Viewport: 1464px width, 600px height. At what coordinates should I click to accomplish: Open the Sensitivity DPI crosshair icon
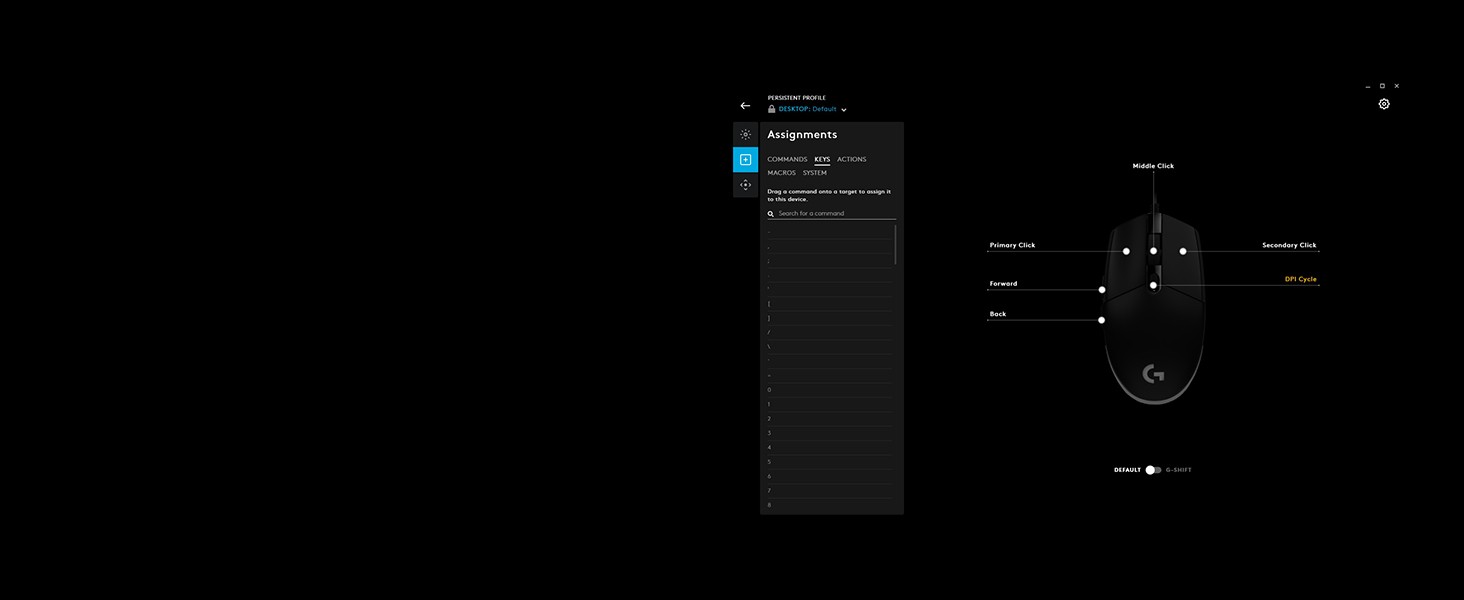[x=745, y=185]
